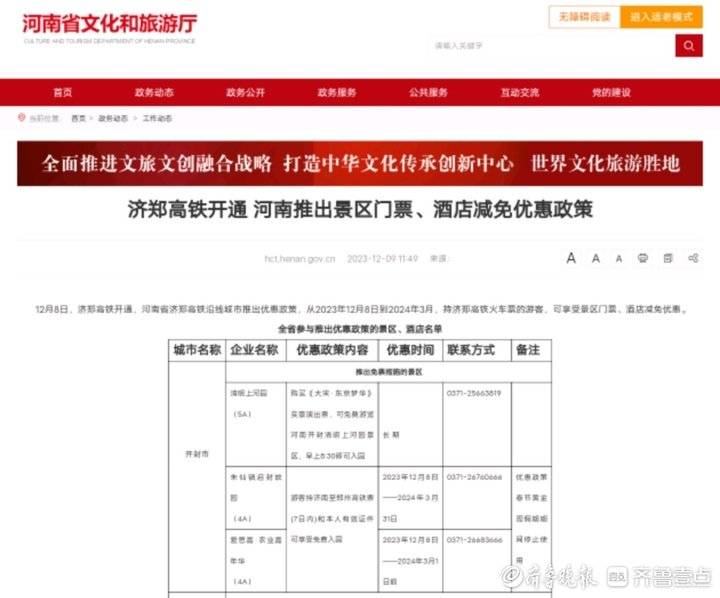Open the 首页 navigation tab
Viewport: 720px width, 598px height.
[63, 92]
